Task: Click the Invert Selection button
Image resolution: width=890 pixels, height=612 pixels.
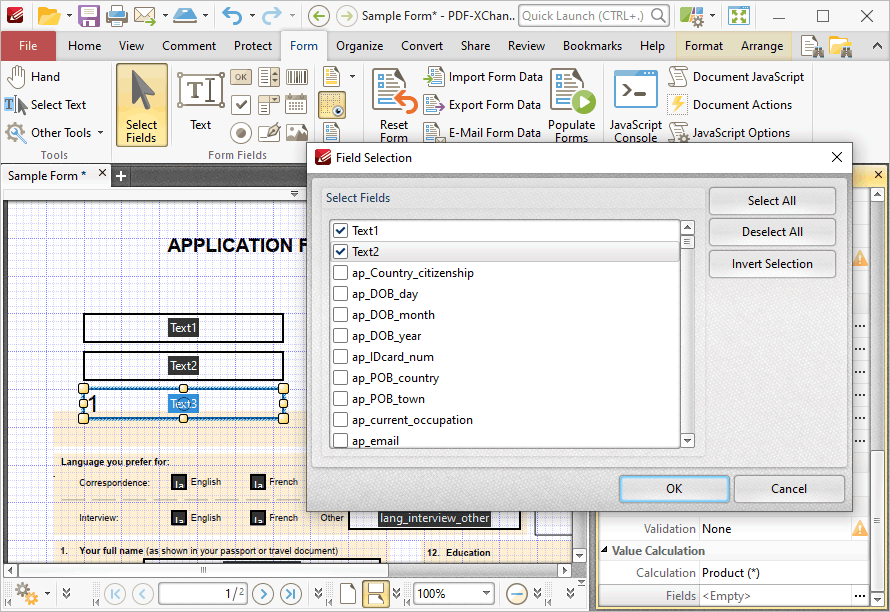Action: pyautogui.click(x=772, y=264)
